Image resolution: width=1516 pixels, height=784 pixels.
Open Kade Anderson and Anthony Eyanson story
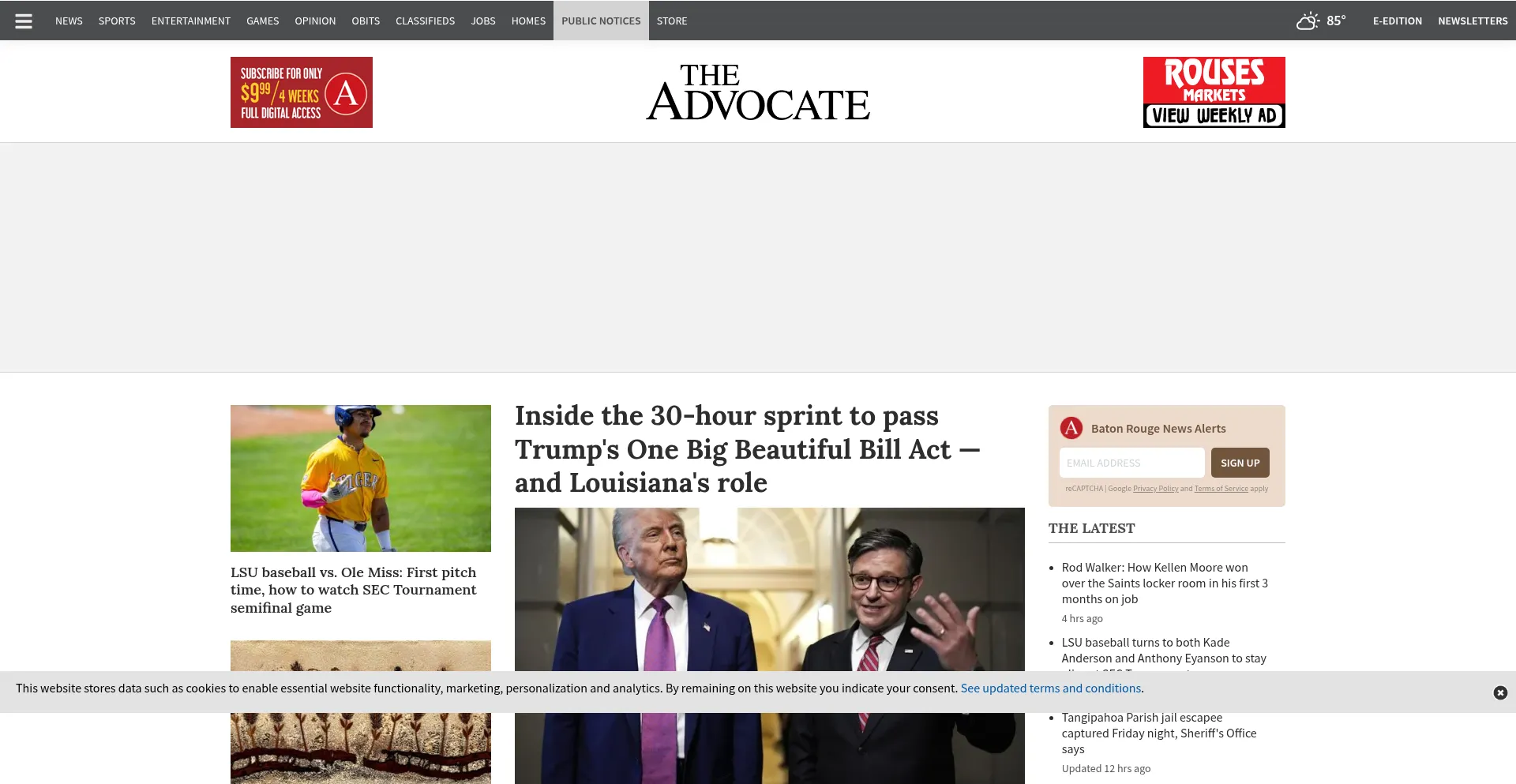click(1164, 651)
